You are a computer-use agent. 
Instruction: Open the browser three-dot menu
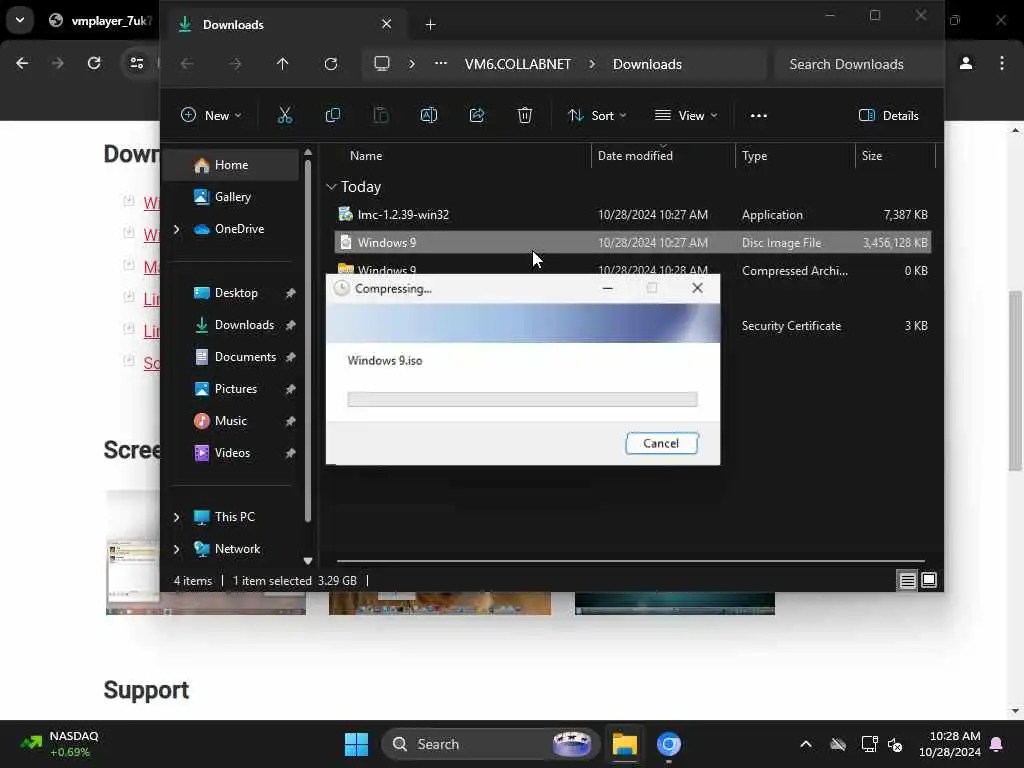[1002, 63]
